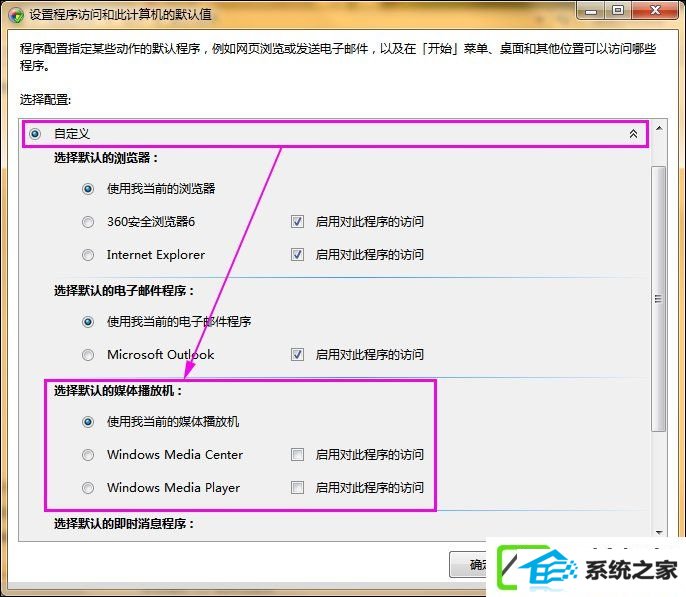Click the 选择默认的浏览器 heading
Image resolution: width=686 pixels, height=597 pixels.
pos(105,157)
